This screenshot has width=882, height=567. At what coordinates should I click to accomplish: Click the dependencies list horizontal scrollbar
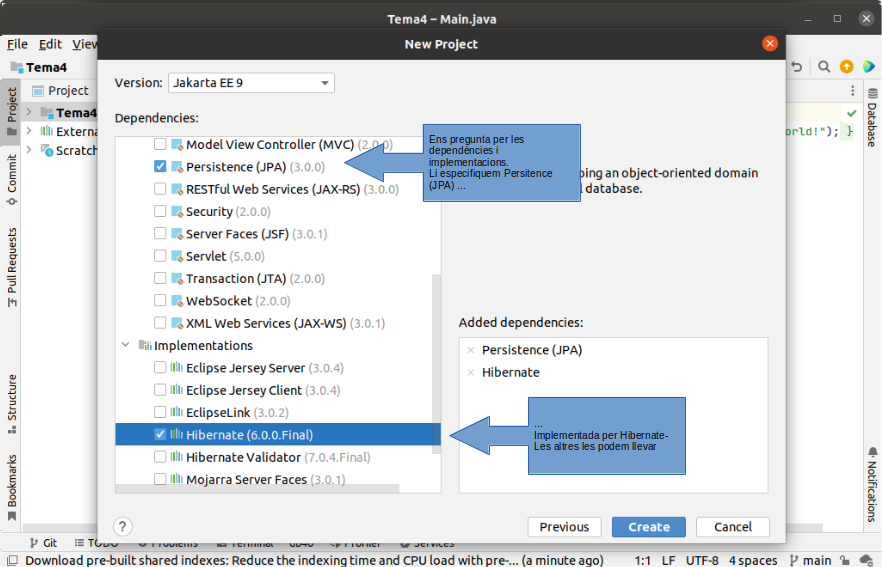pyautogui.click(x=257, y=489)
